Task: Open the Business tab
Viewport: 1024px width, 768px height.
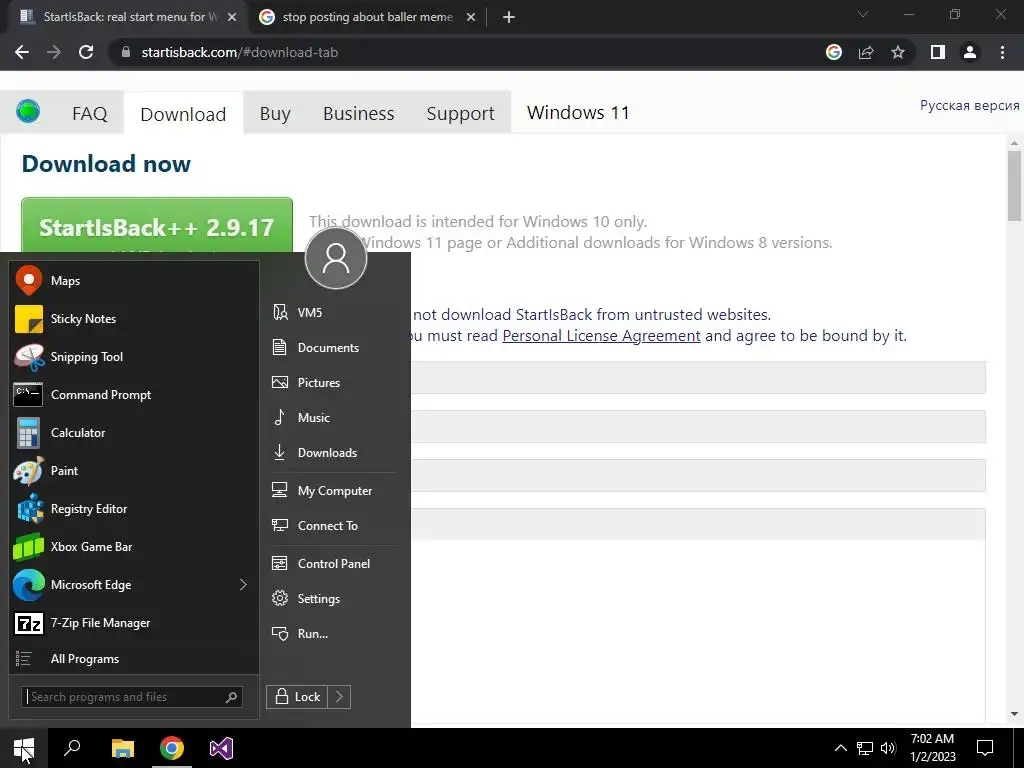Action: pos(359,113)
